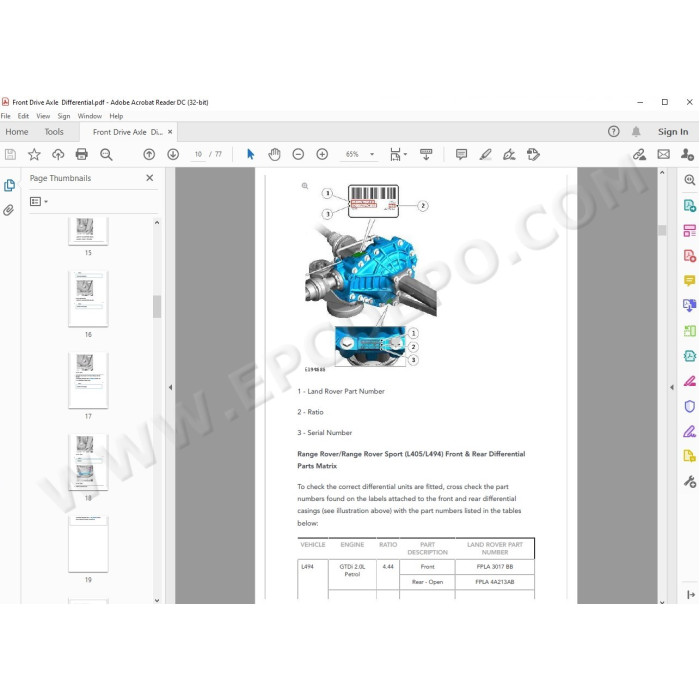Viewport: 700px width, 700px height.
Task: Open the File menu
Action: pyautogui.click(x=5, y=116)
